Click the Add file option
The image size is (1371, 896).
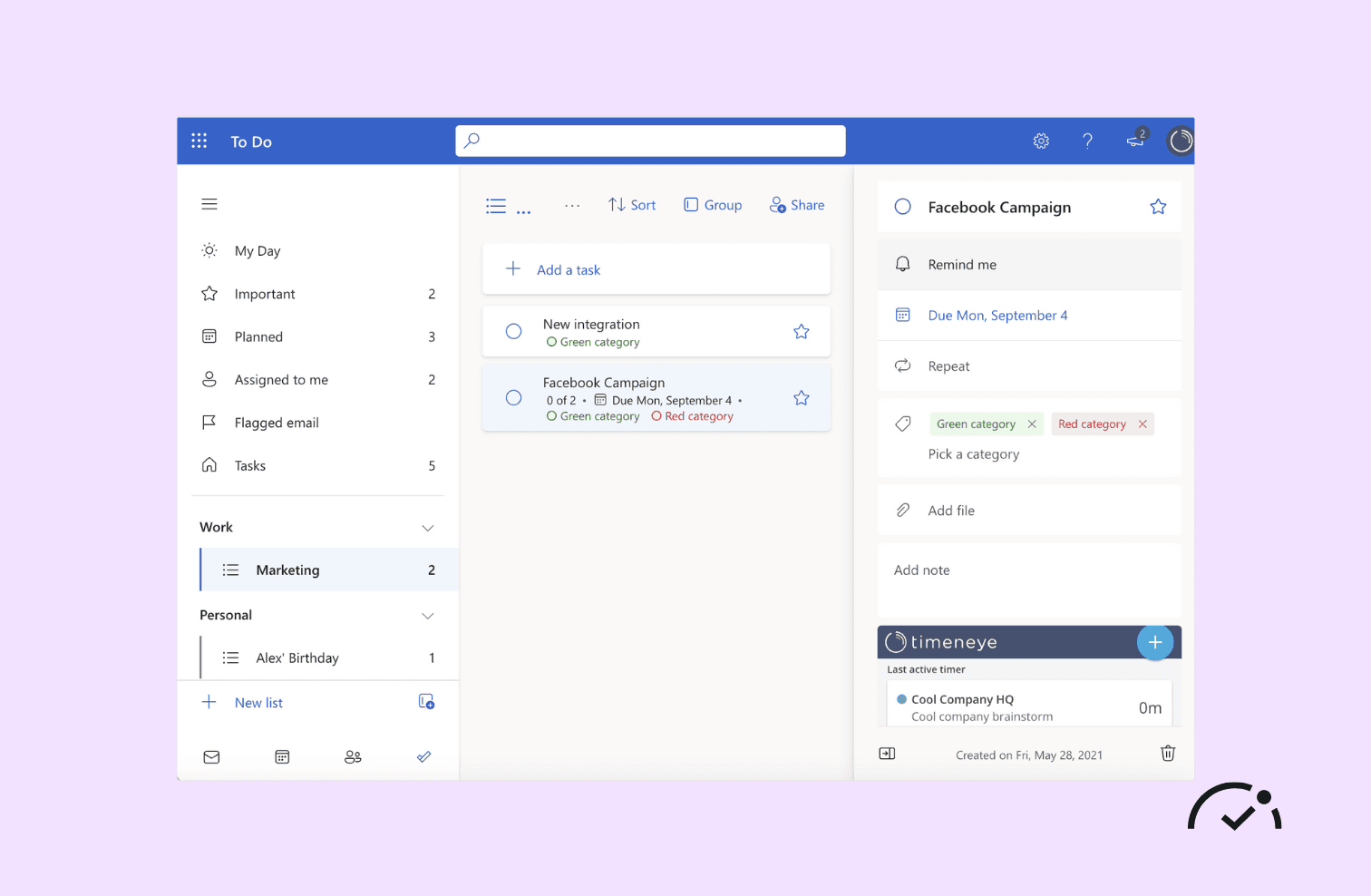coord(1029,511)
